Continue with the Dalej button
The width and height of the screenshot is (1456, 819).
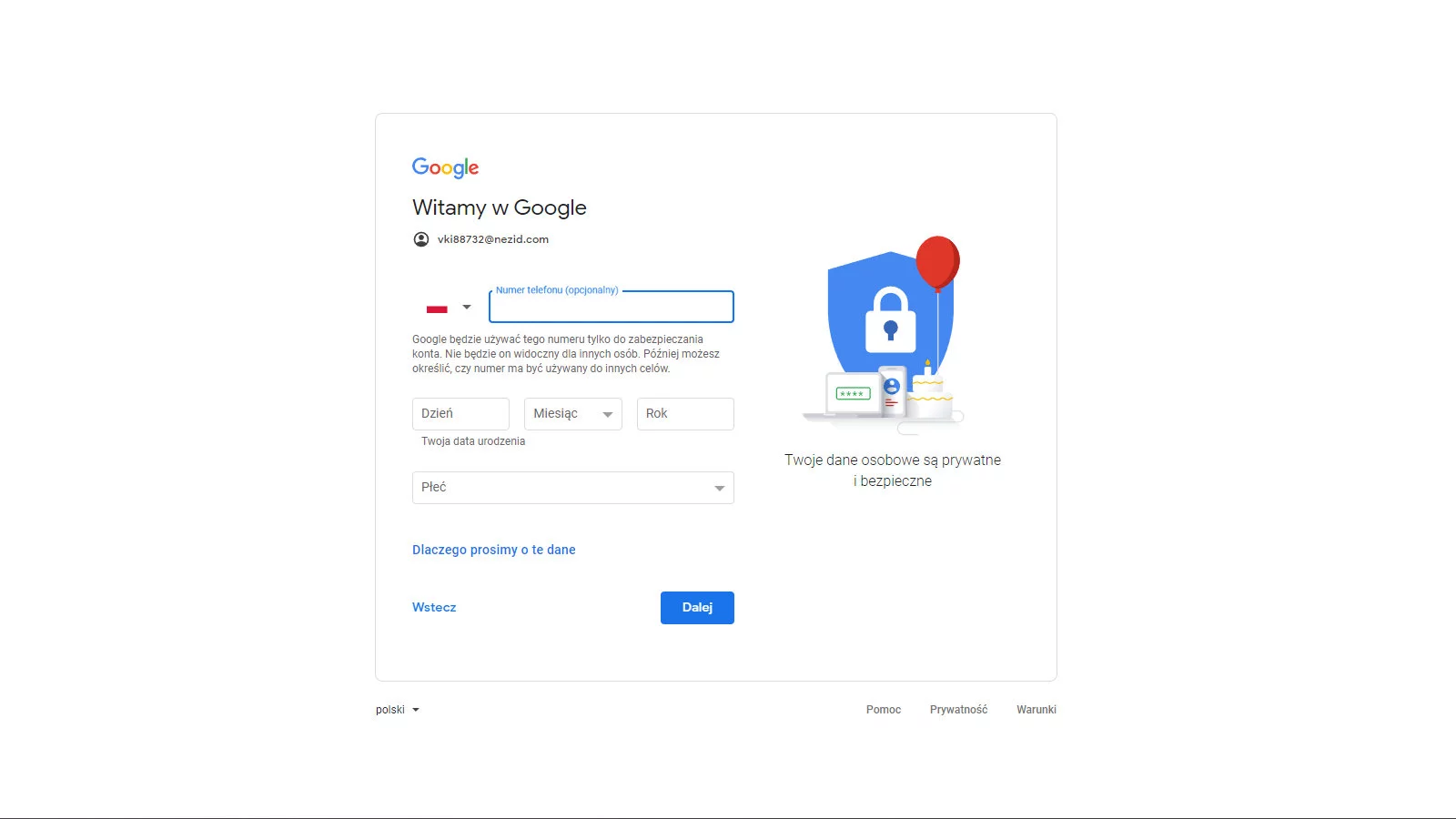[697, 608]
